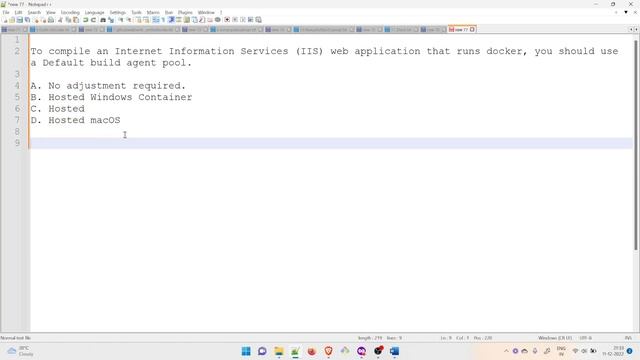
Task: Open user defined language dialog icon
Action: (x=179, y=20)
